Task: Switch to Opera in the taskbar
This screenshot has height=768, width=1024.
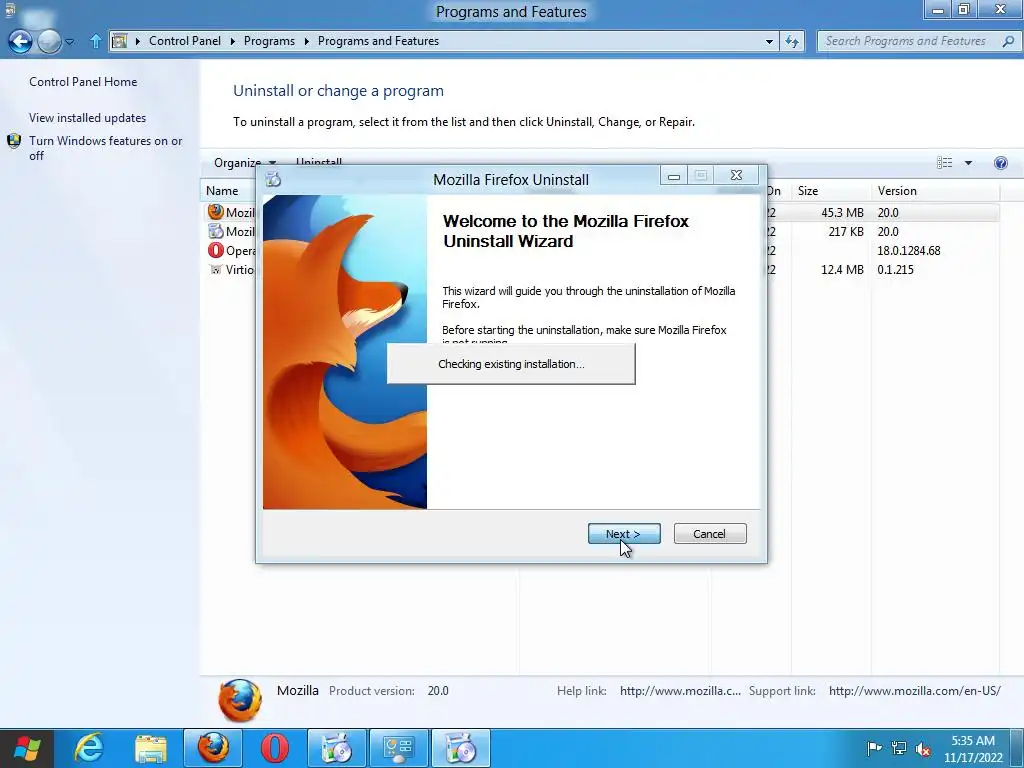Action: tap(275, 748)
